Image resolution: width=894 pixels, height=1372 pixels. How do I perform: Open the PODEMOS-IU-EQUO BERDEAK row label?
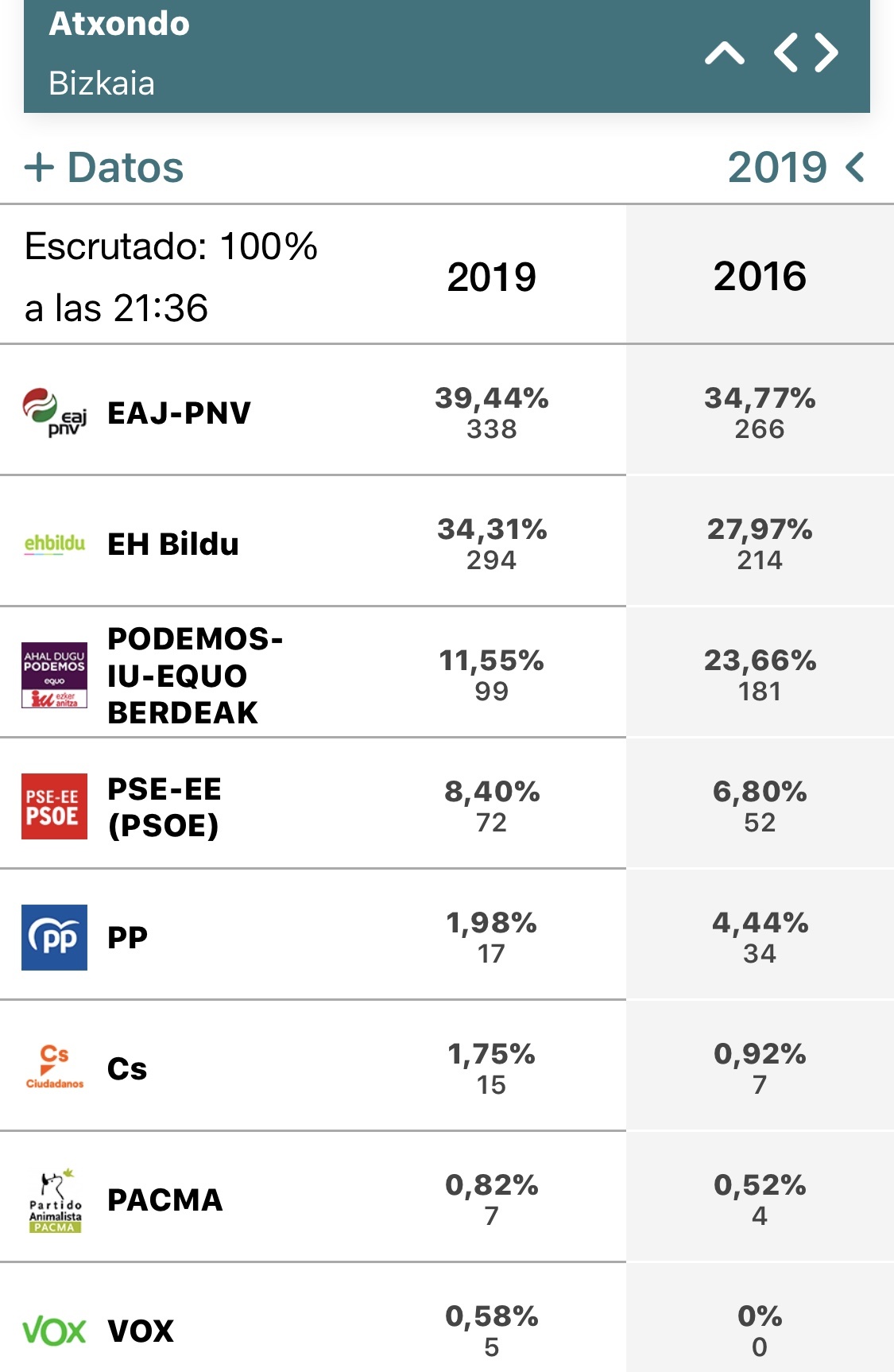coord(195,675)
